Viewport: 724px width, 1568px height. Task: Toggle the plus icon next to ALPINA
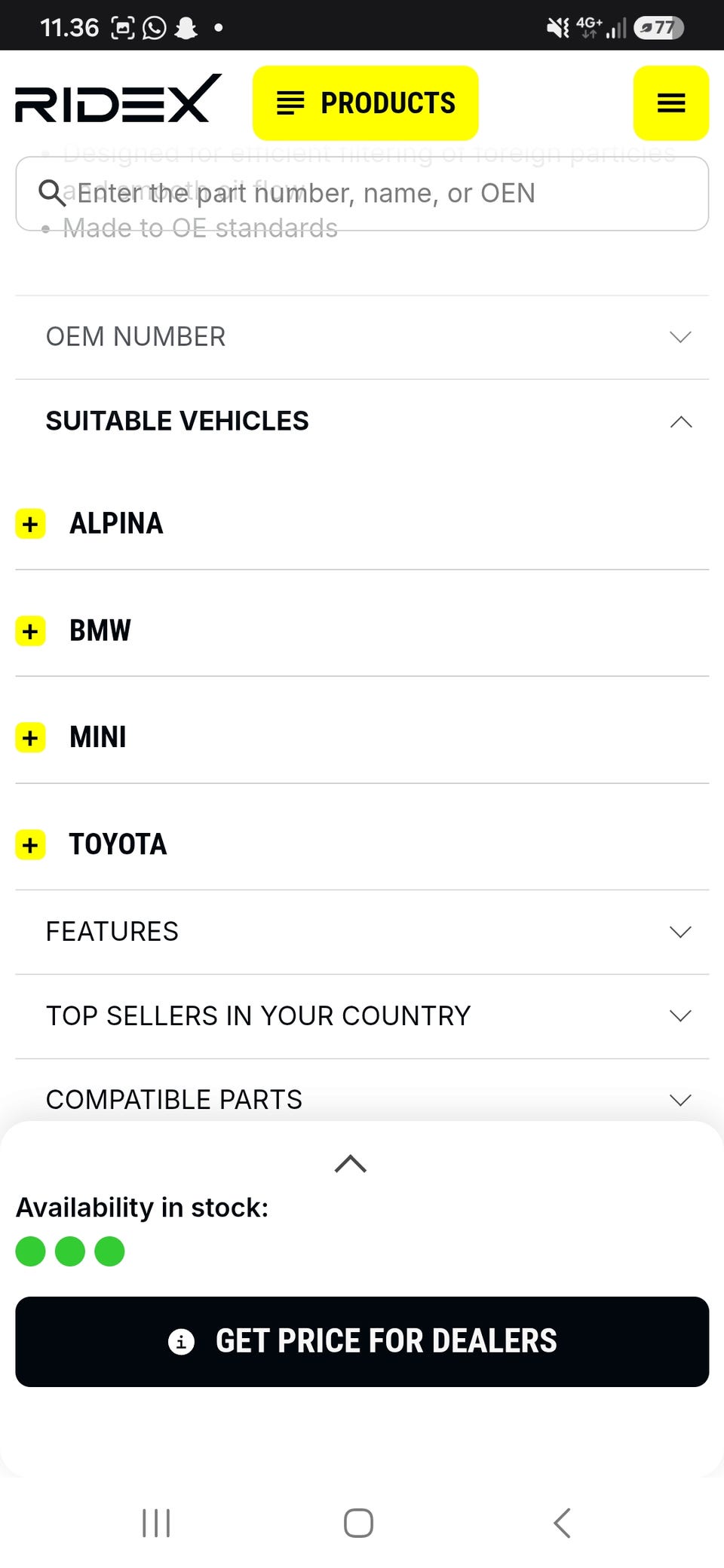coord(30,524)
